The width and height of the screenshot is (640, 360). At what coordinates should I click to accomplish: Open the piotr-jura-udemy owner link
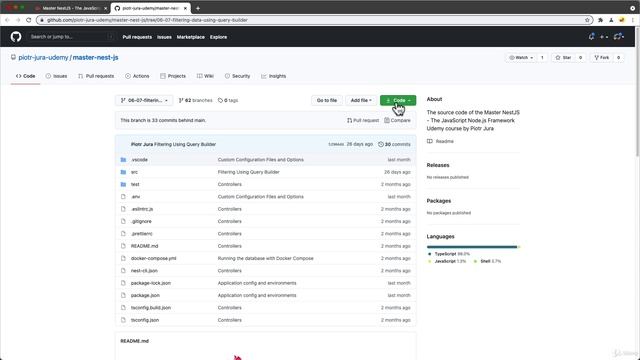click(43, 58)
